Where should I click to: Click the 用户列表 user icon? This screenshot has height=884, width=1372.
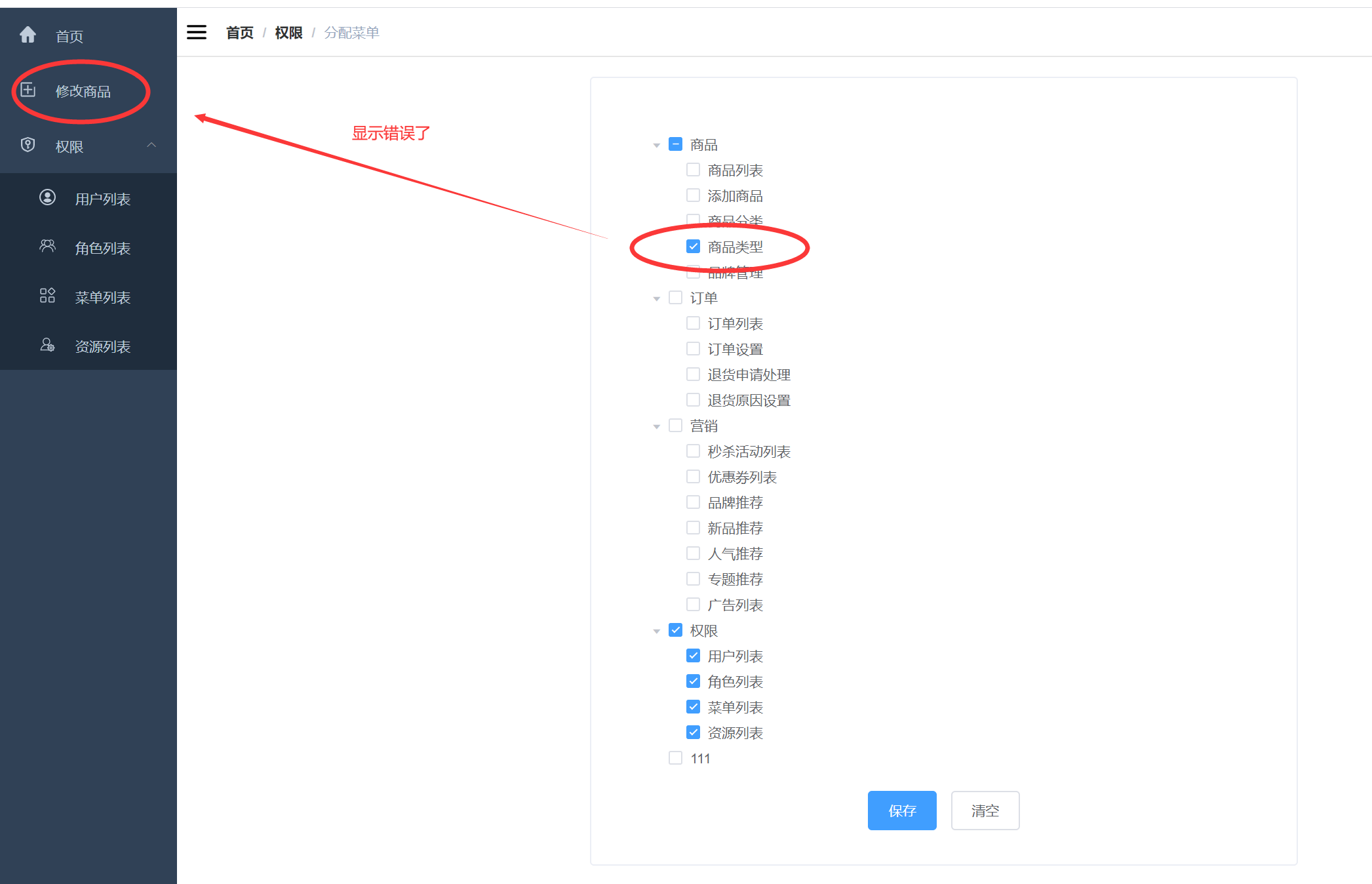(47, 197)
